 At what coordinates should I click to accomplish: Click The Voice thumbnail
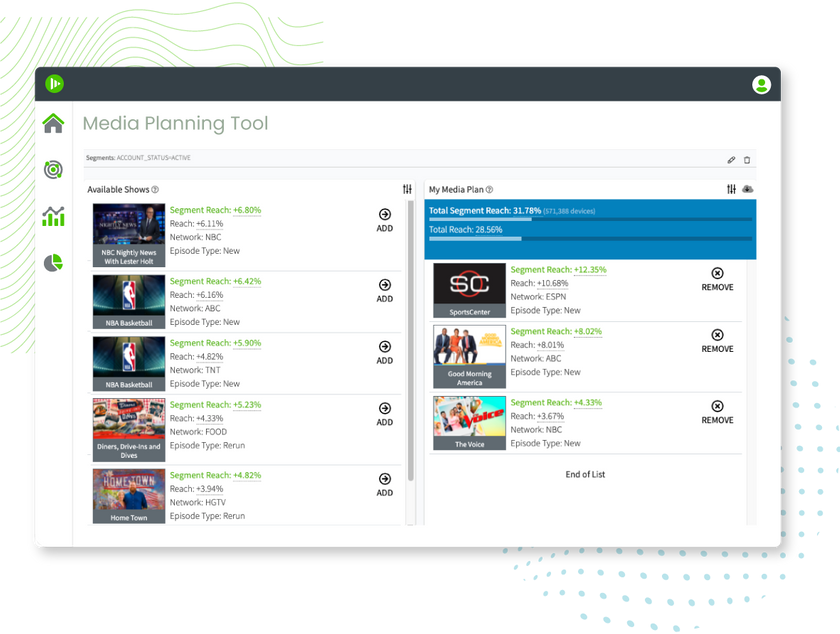[x=469, y=423]
